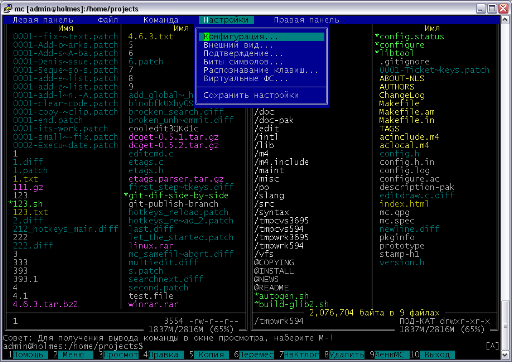
Task: Select file 393.1
Action: 25,279
